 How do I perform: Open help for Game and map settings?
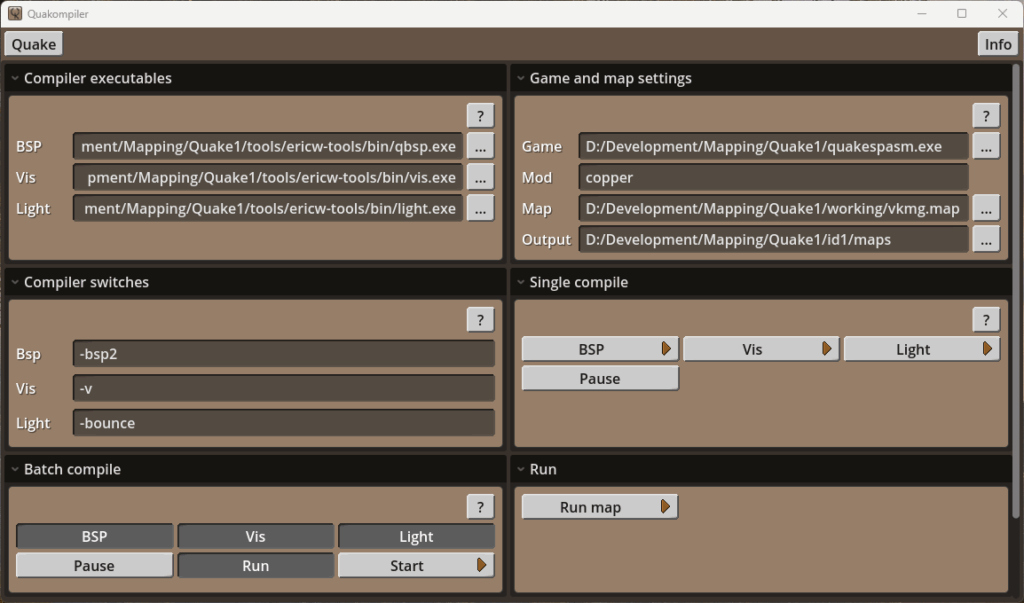pos(986,116)
